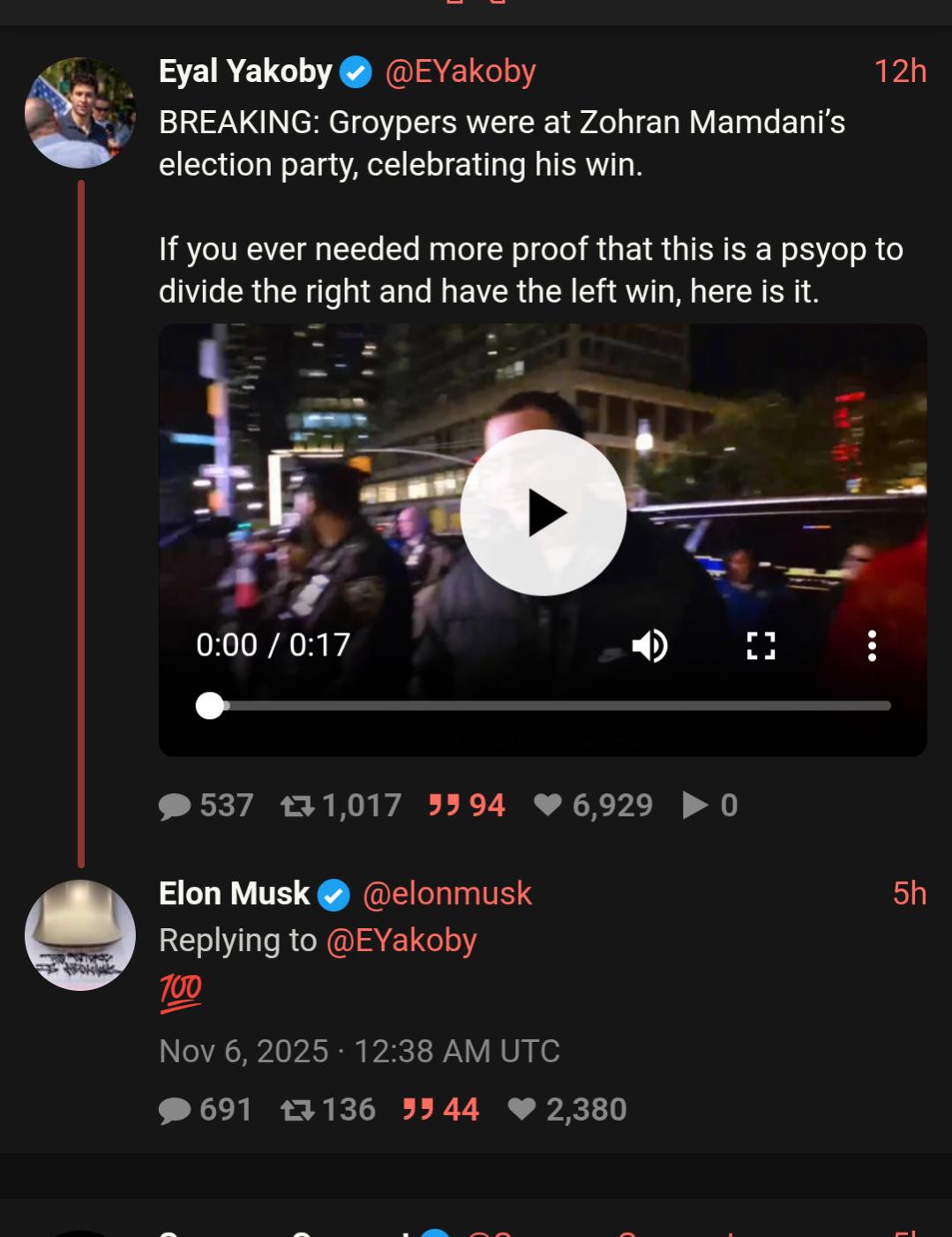Open video more options three-dot menu
This screenshot has height=1237, width=952.
pos(872,646)
